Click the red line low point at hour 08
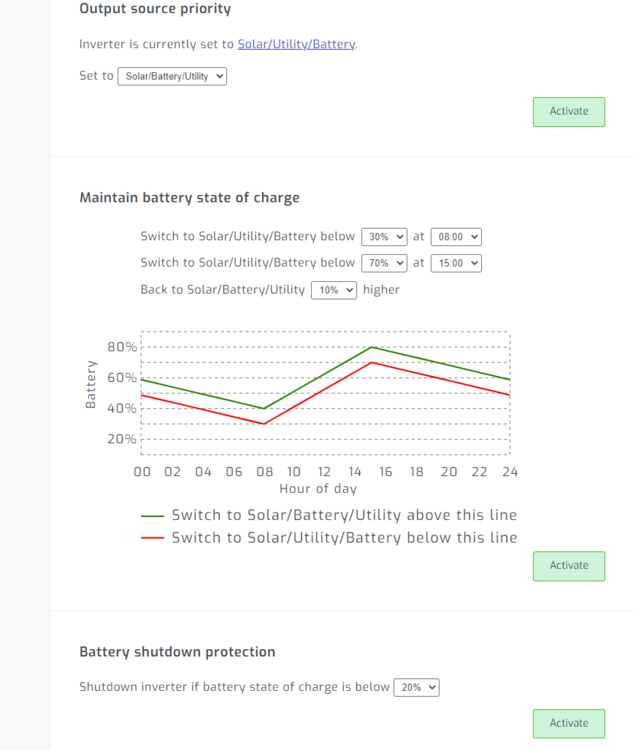Viewport: 633px width, 750px height. coord(264,424)
